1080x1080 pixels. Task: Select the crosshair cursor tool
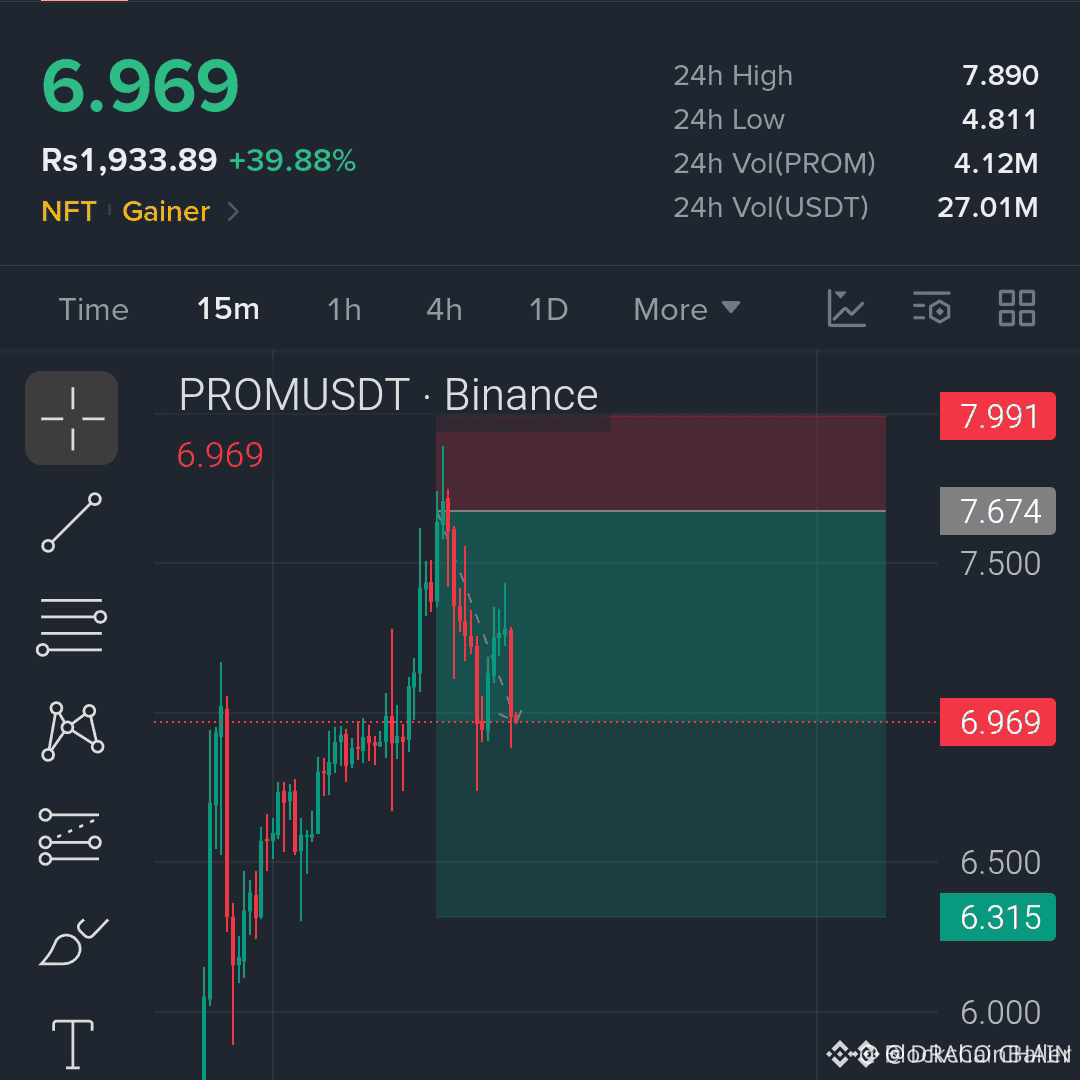click(x=72, y=418)
